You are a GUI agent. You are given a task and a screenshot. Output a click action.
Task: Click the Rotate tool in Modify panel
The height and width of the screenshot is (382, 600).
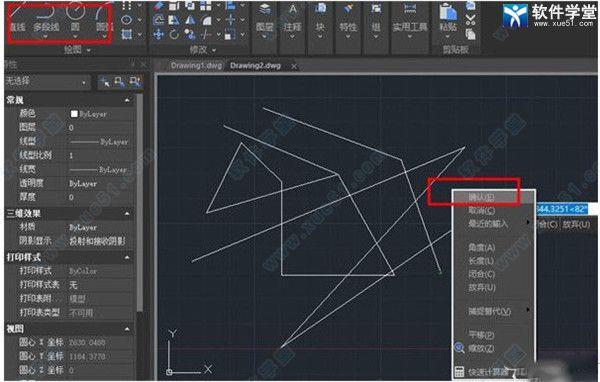point(174,35)
